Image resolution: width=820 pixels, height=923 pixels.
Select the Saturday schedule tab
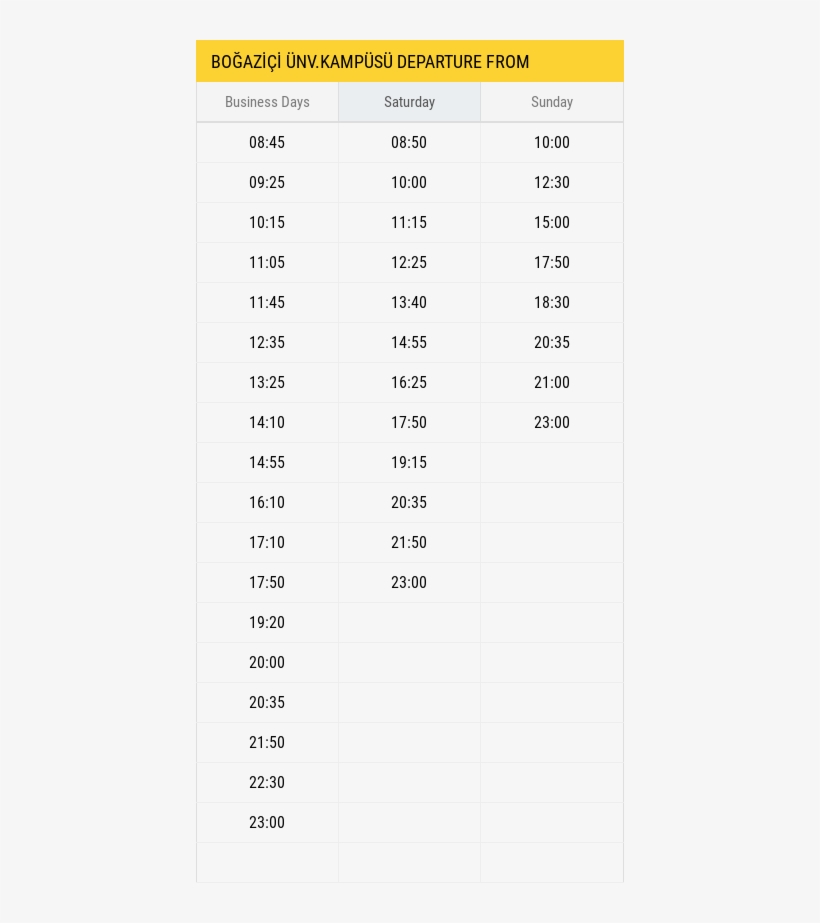coord(409,102)
